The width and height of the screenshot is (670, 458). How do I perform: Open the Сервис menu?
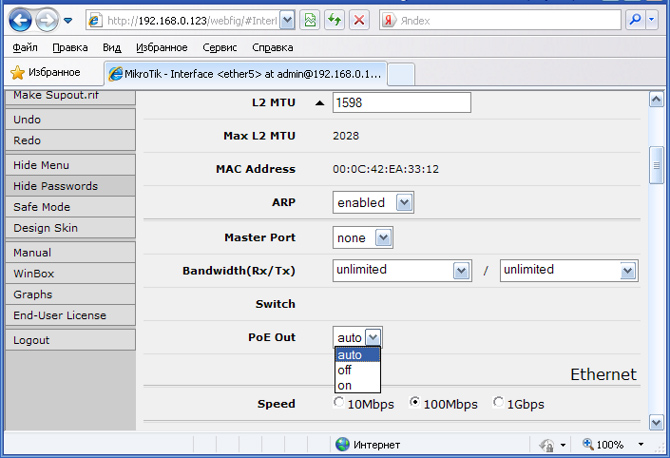219,47
